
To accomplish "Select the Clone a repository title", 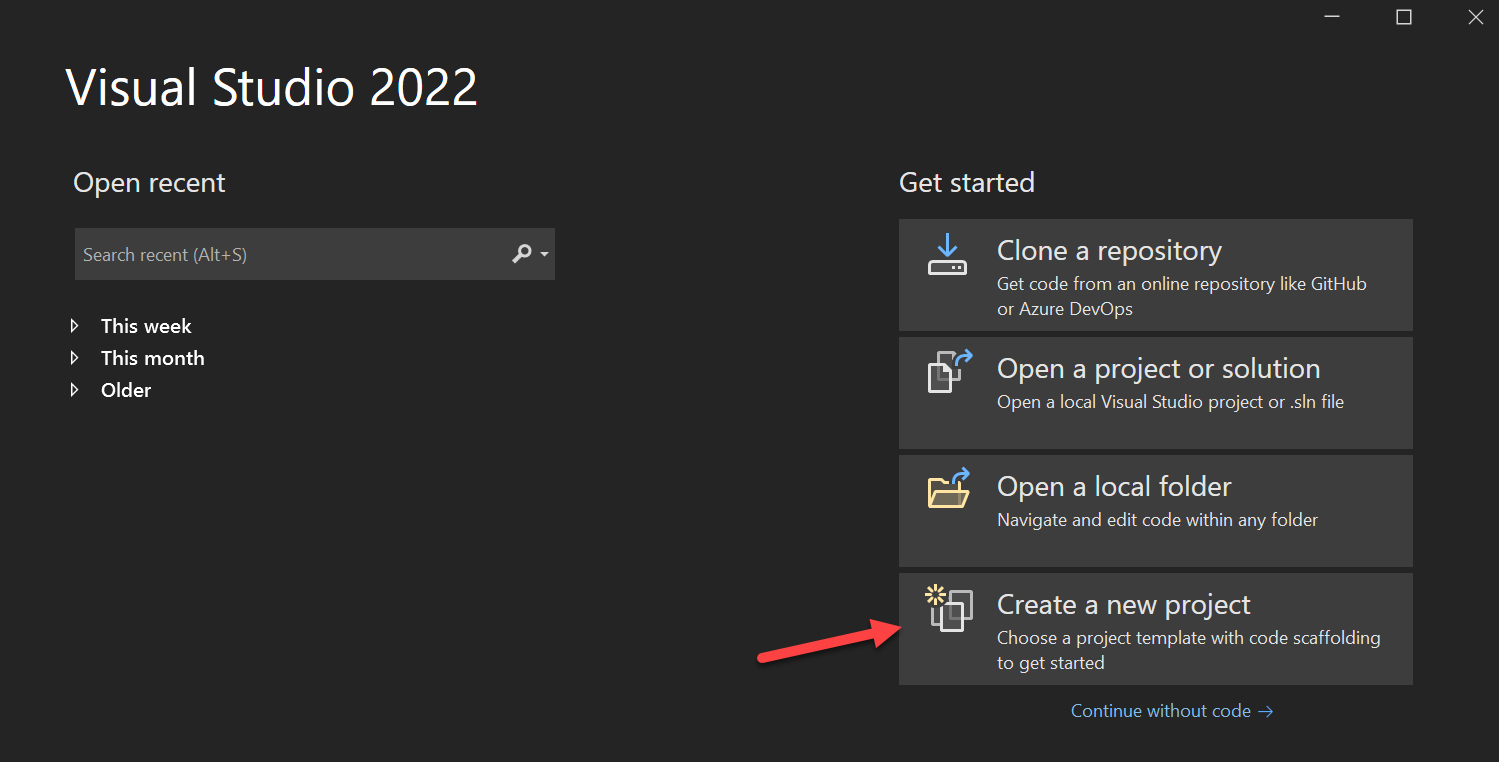I will pyautogui.click(x=1109, y=250).
